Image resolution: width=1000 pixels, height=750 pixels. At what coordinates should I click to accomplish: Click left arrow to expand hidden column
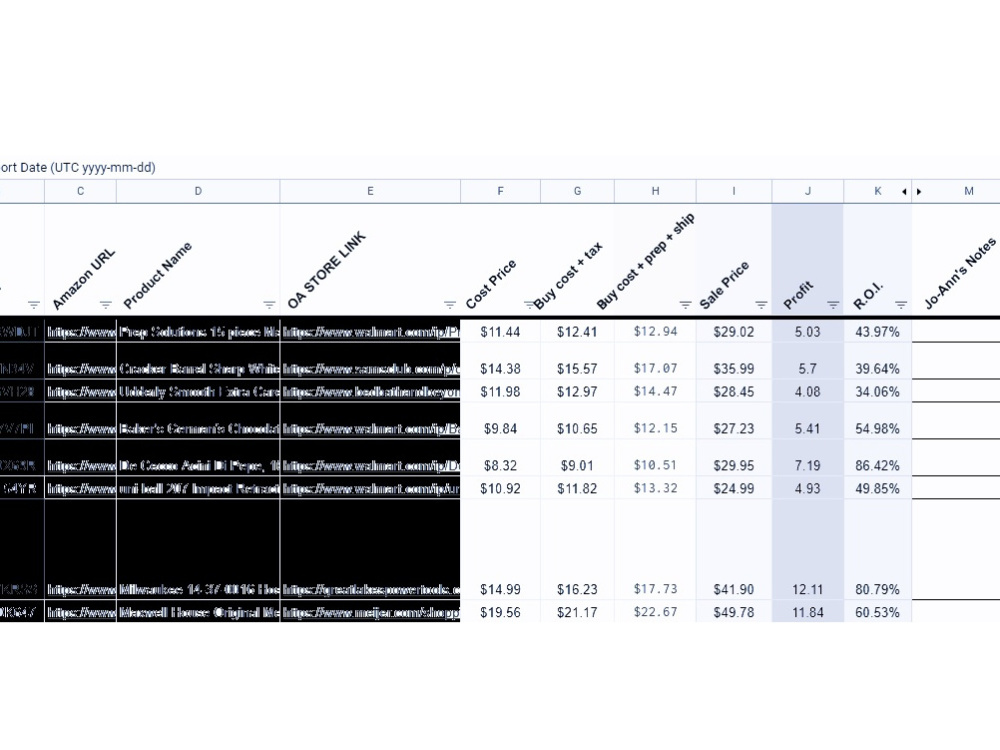tap(904, 191)
